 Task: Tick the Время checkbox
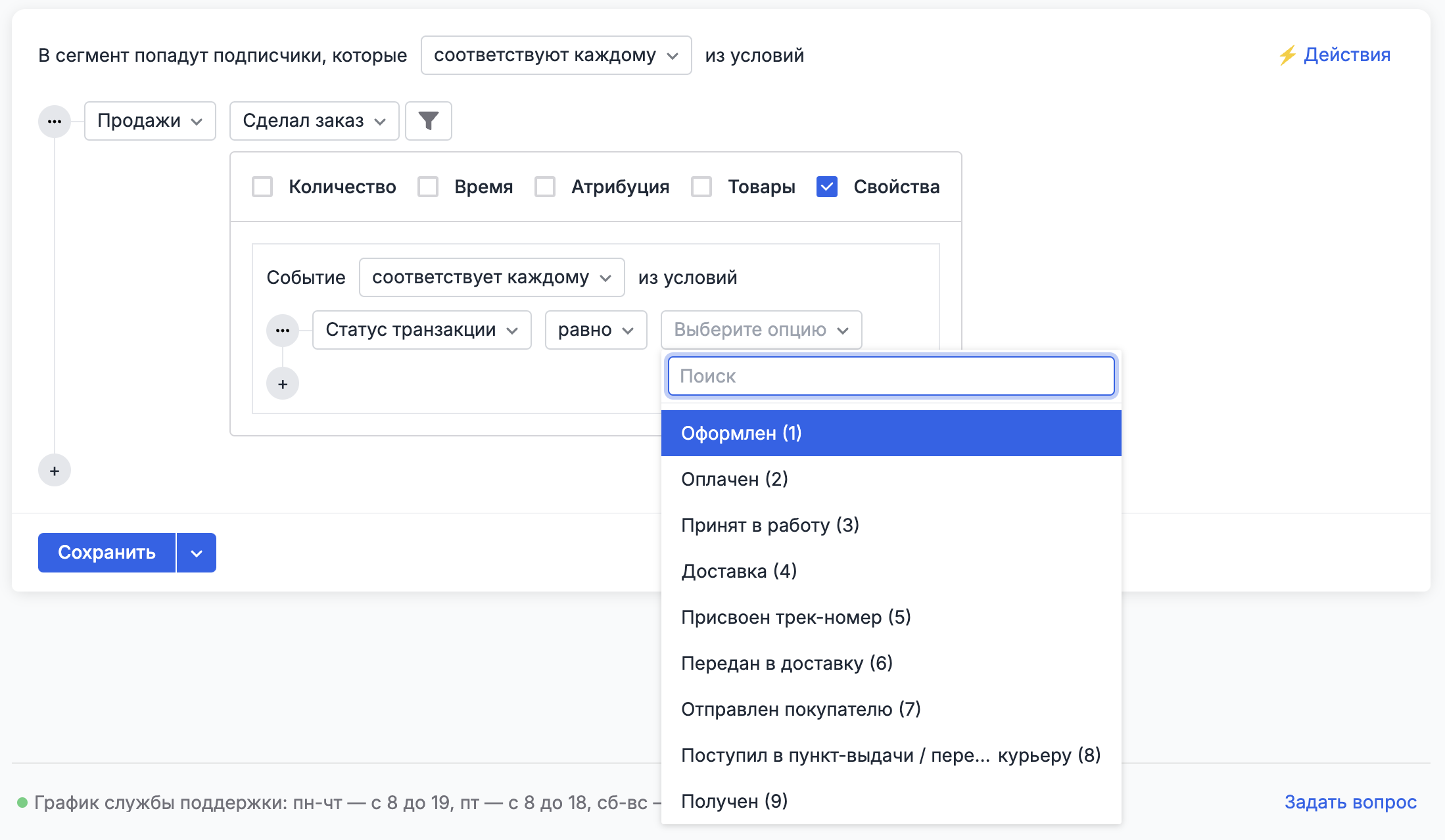pyautogui.click(x=428, y=187)
